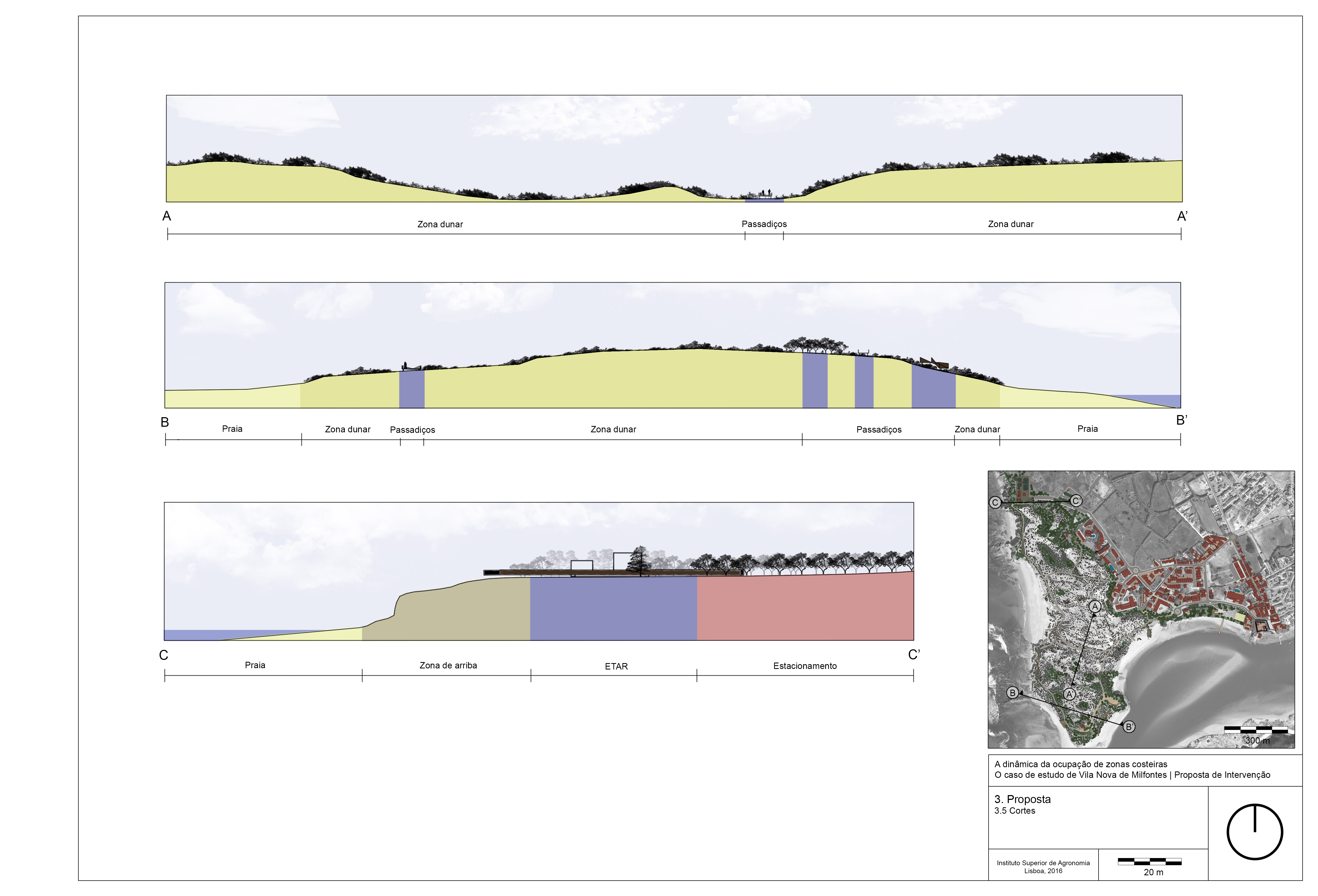Click the '3.5 Cortes' subtitle text
Viewport: 1318px width, 896px height.
[1015, 811]
